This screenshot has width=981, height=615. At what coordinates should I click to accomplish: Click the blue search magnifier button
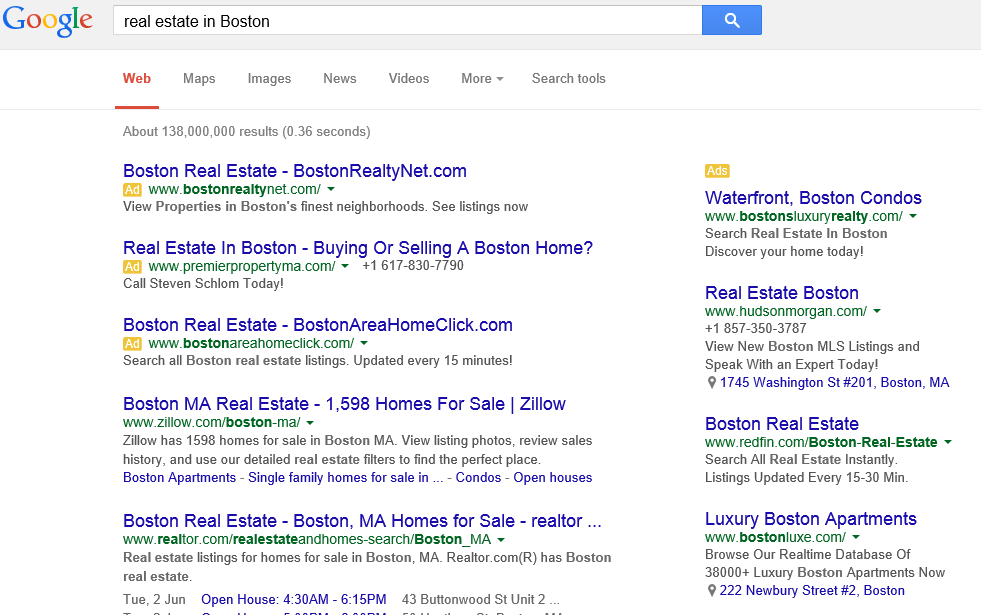732,20
